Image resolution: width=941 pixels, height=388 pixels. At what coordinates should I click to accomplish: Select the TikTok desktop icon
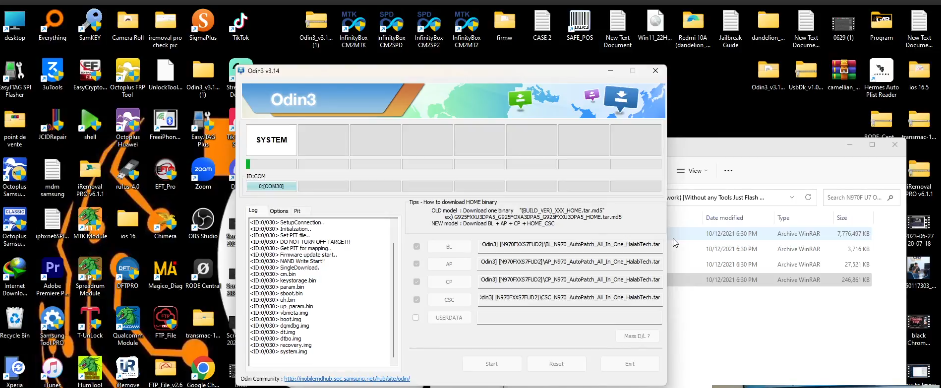[x=241, y=25]
